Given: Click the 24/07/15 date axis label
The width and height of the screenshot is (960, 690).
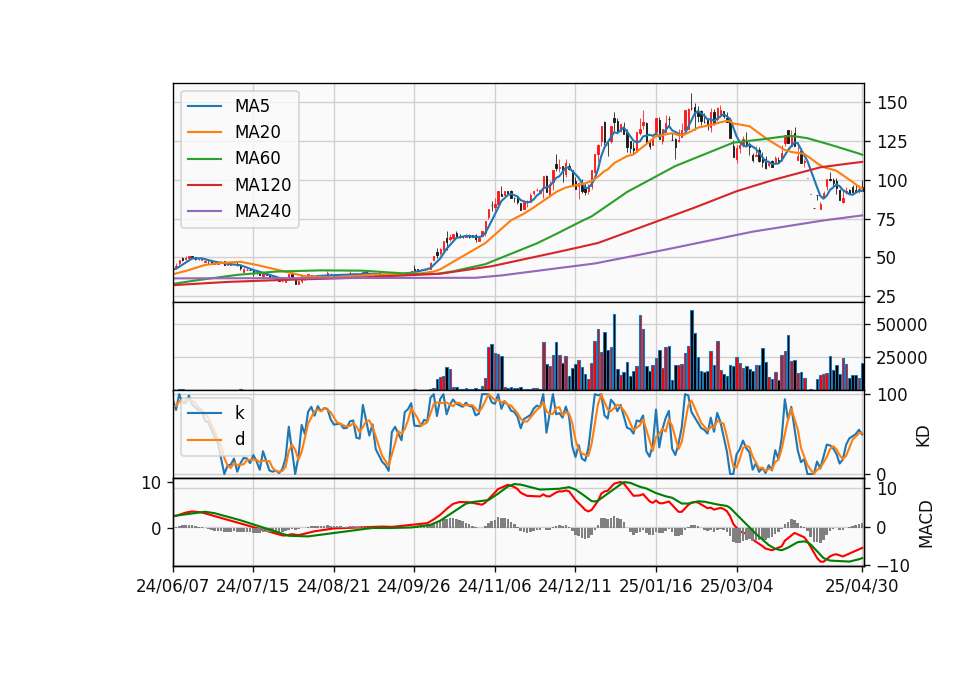Looking at the screenshot, I should (x=253, y=587).
